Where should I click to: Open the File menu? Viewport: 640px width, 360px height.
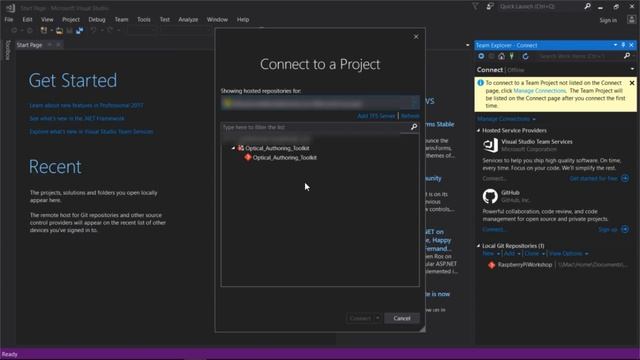click(9, 20)
